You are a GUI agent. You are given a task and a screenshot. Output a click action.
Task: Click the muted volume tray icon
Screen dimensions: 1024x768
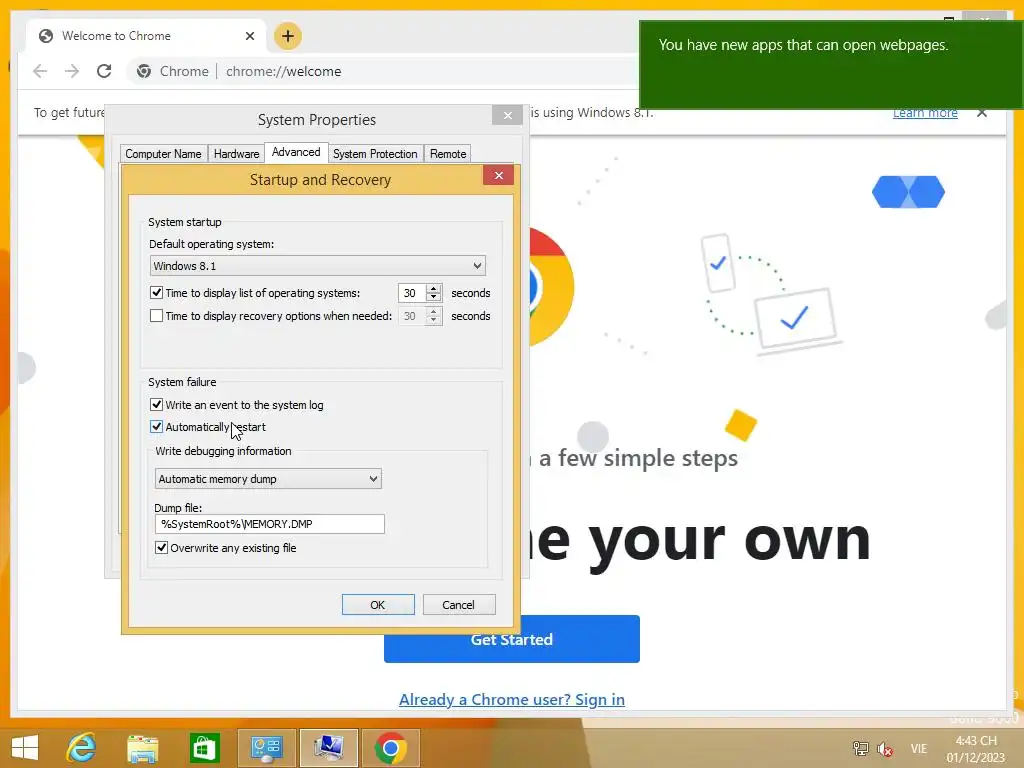coord(885,748)
